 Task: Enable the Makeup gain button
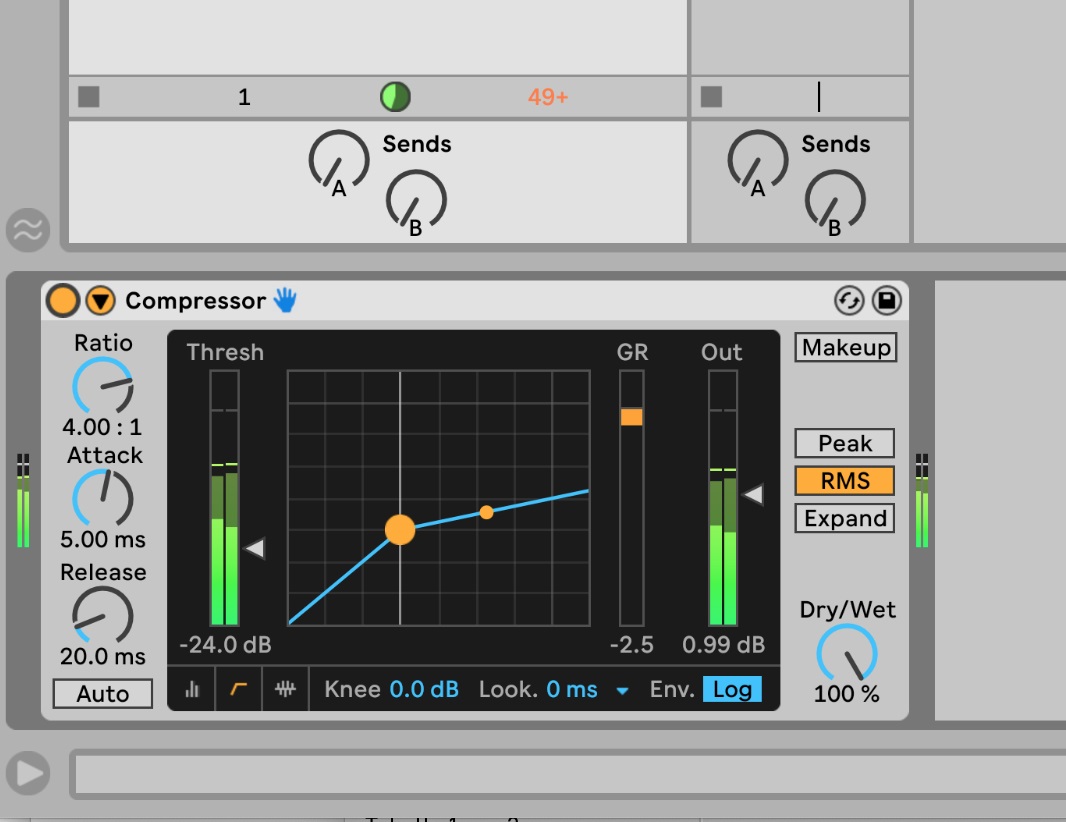[x=846, y=348]
